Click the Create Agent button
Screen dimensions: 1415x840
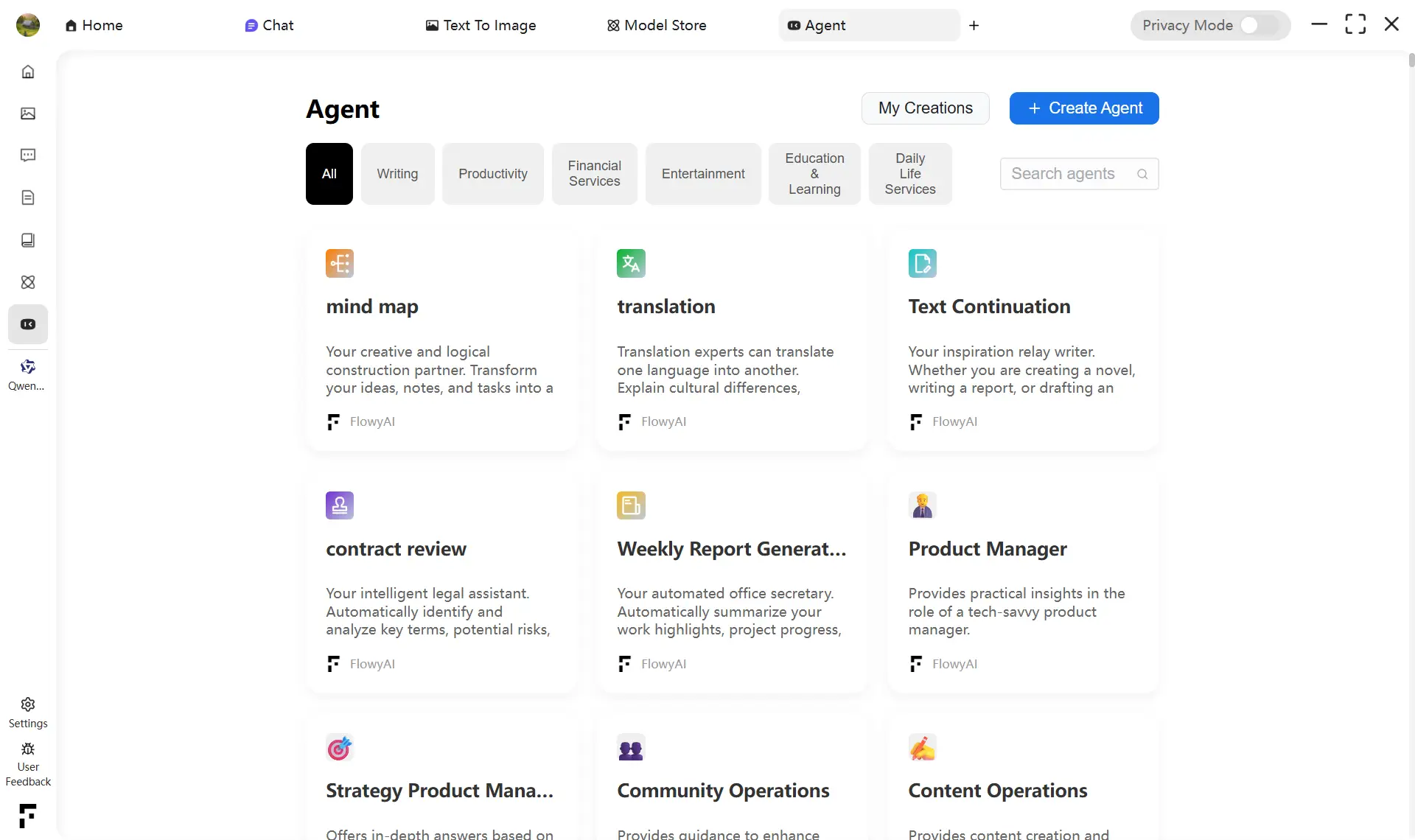[x=1083, y=108]
